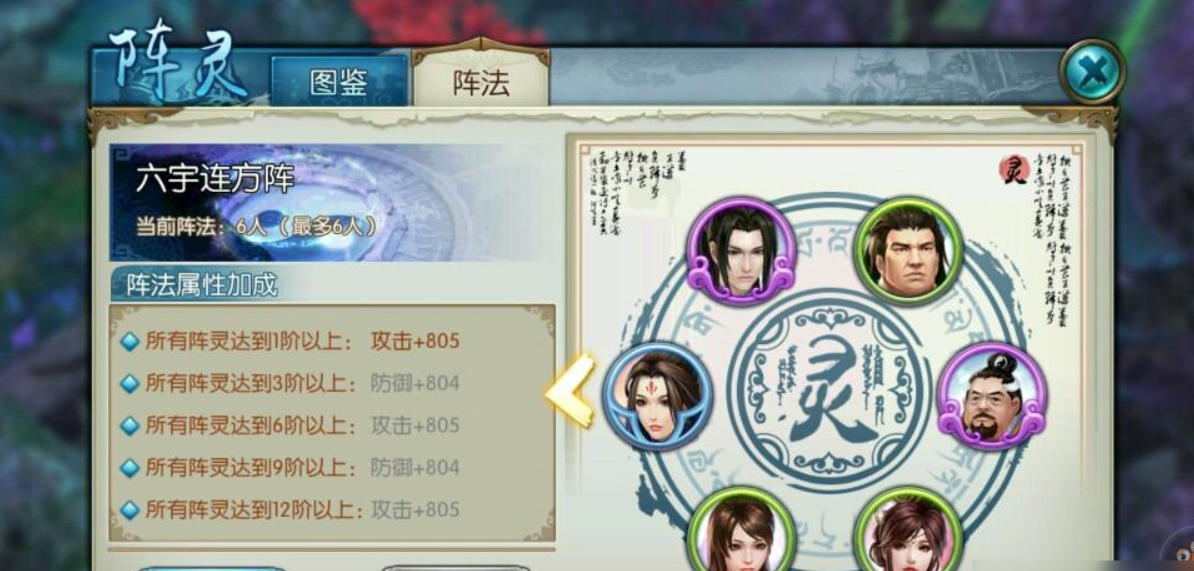
Task: Click the 阵法属性加成 section header
Action: [x=202, y=285]
